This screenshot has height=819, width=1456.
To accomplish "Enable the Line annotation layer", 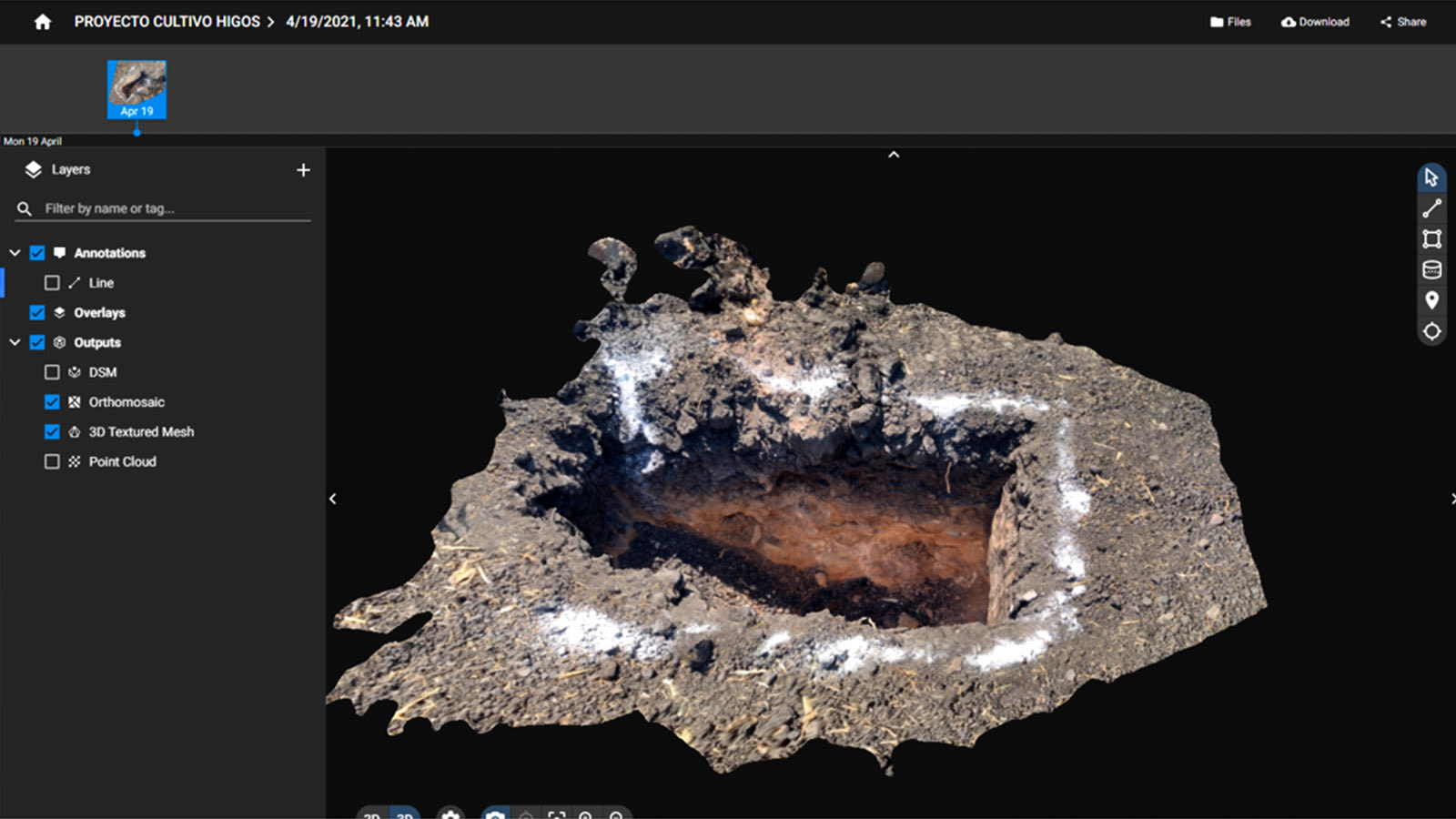I will pos(52,282).
